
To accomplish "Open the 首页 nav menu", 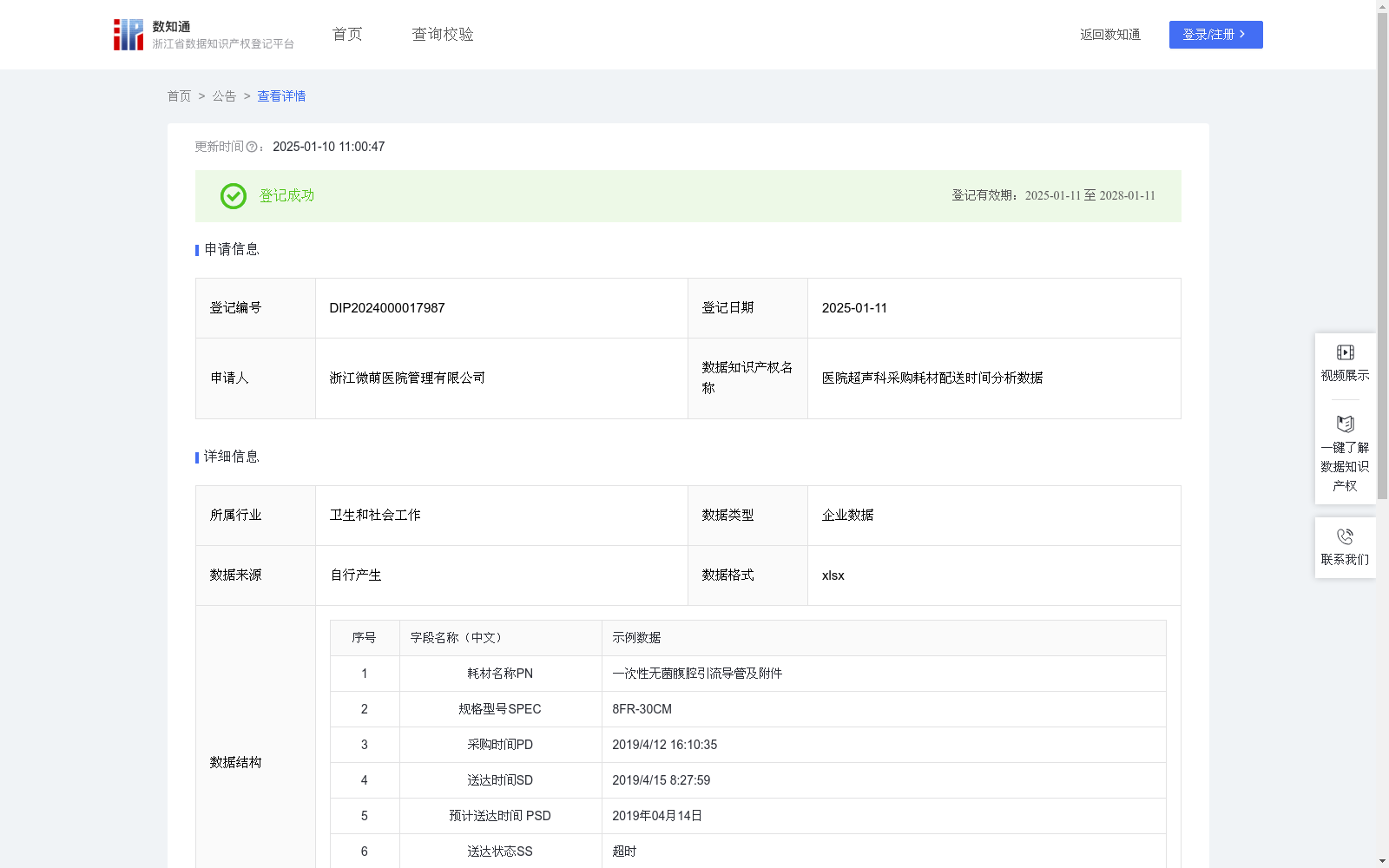I will pyautogui.click(x=347, y=35).
